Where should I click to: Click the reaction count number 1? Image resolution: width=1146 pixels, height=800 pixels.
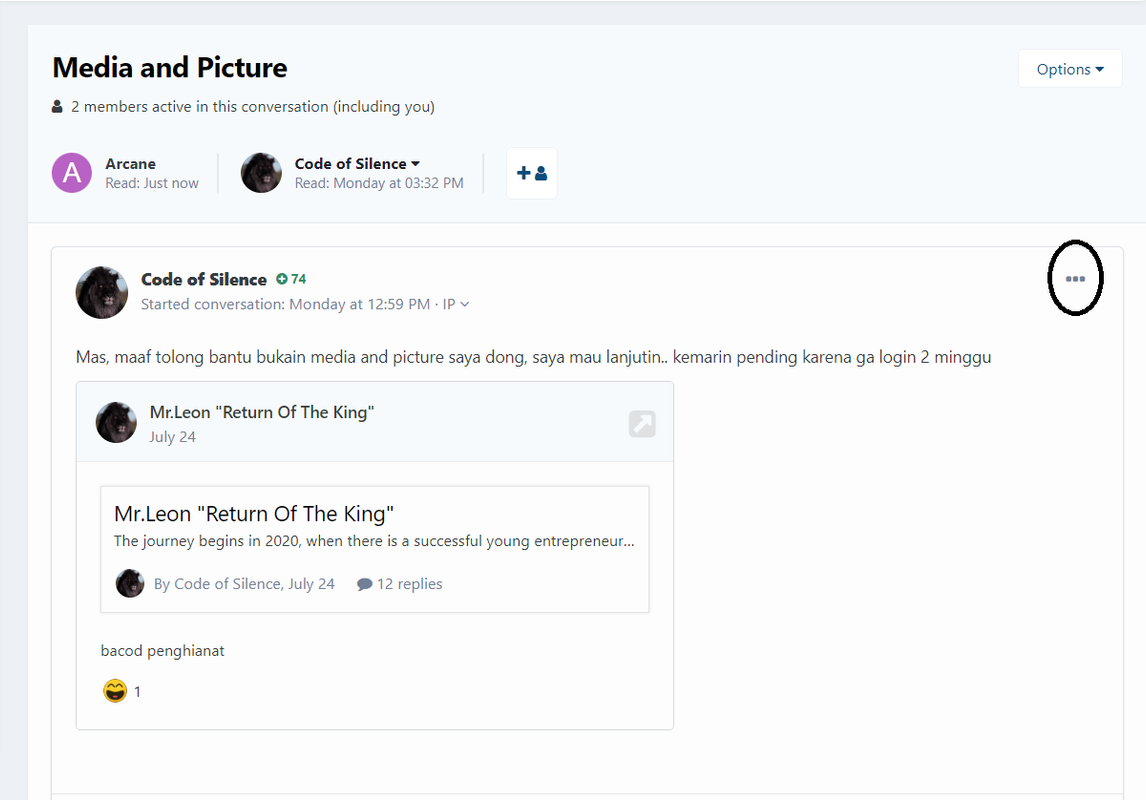click(137, 692)
